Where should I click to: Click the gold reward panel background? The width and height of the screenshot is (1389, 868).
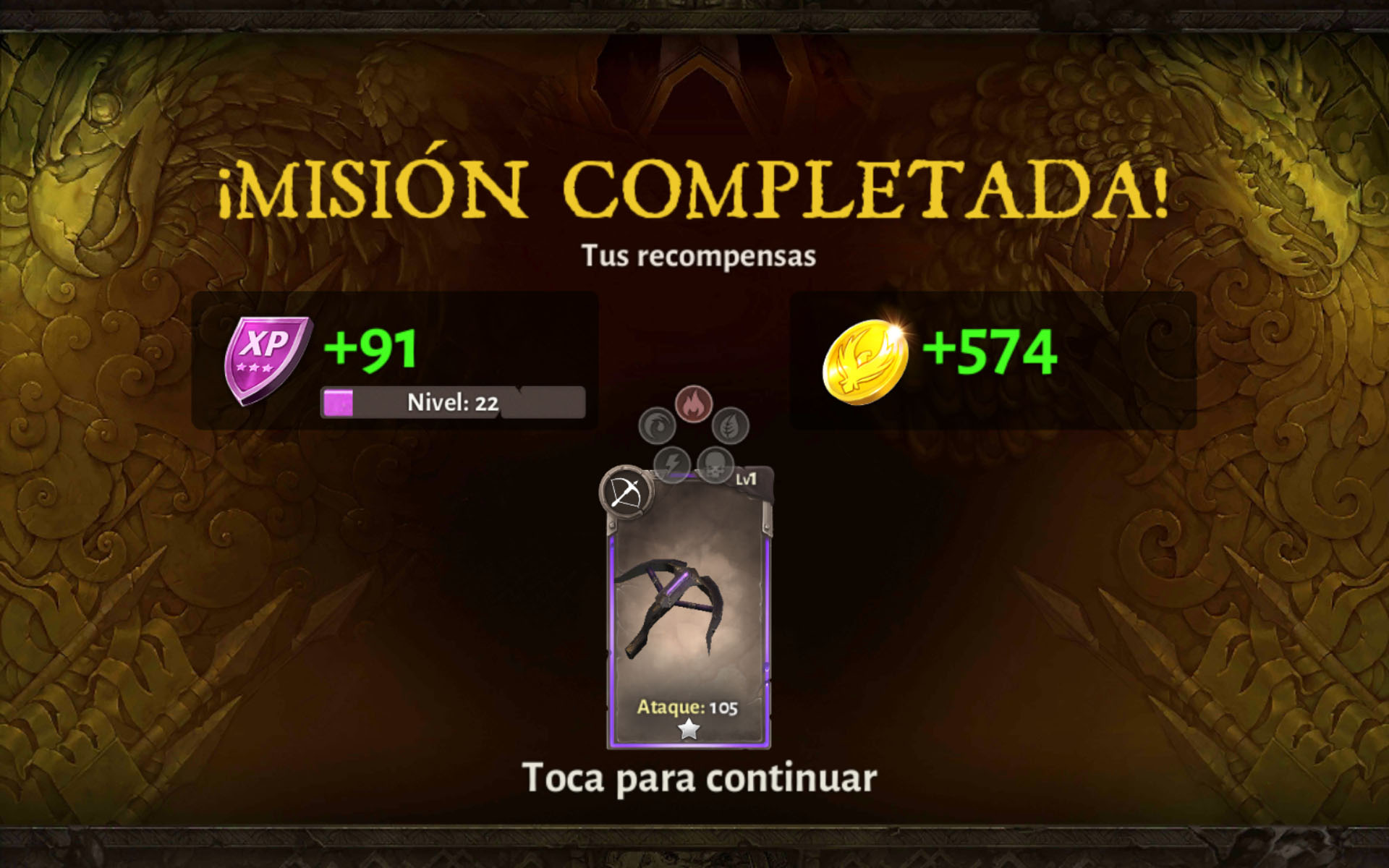pyautogui.click(x=993, y=360)
